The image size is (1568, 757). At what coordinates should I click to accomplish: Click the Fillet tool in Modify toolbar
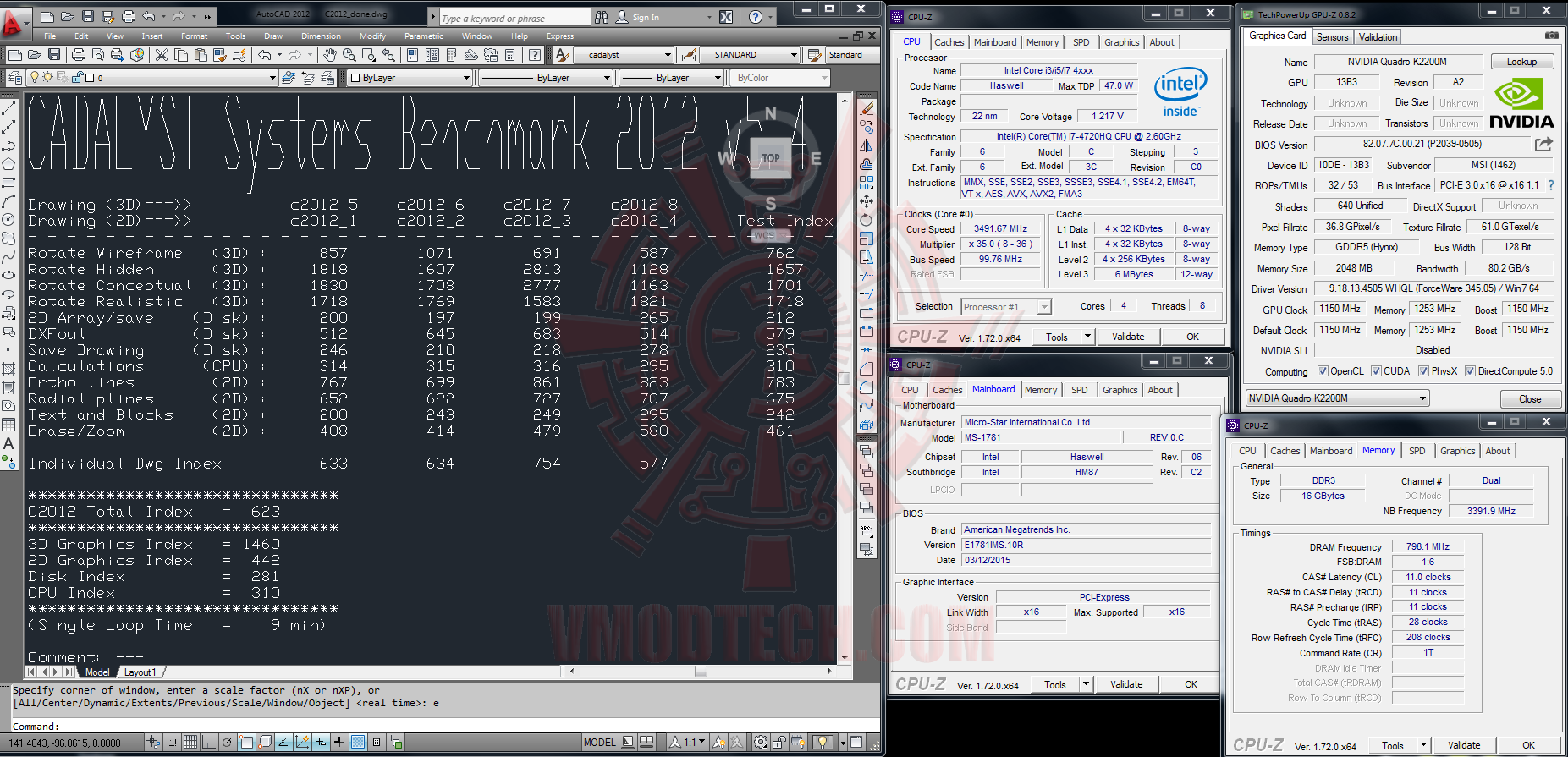click(x=867, y=387)
